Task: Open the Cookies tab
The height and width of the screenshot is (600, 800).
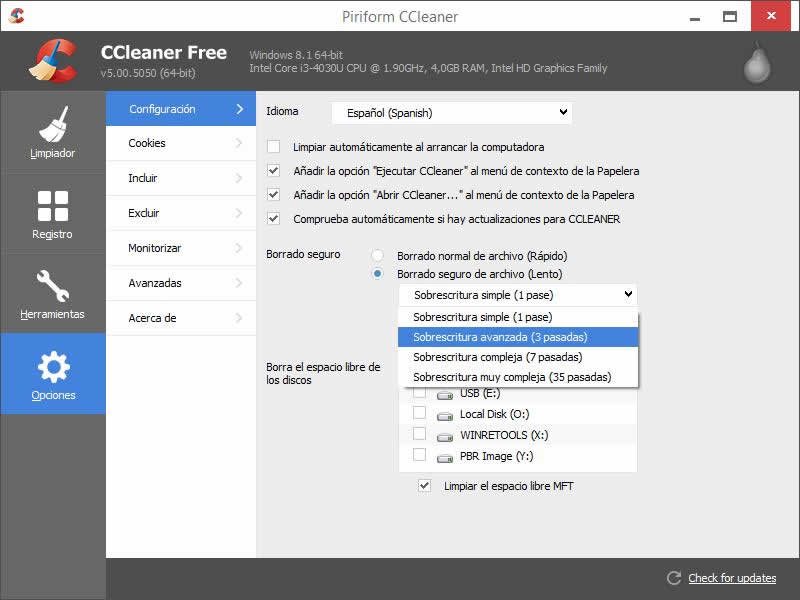Action: pos(181,143)
